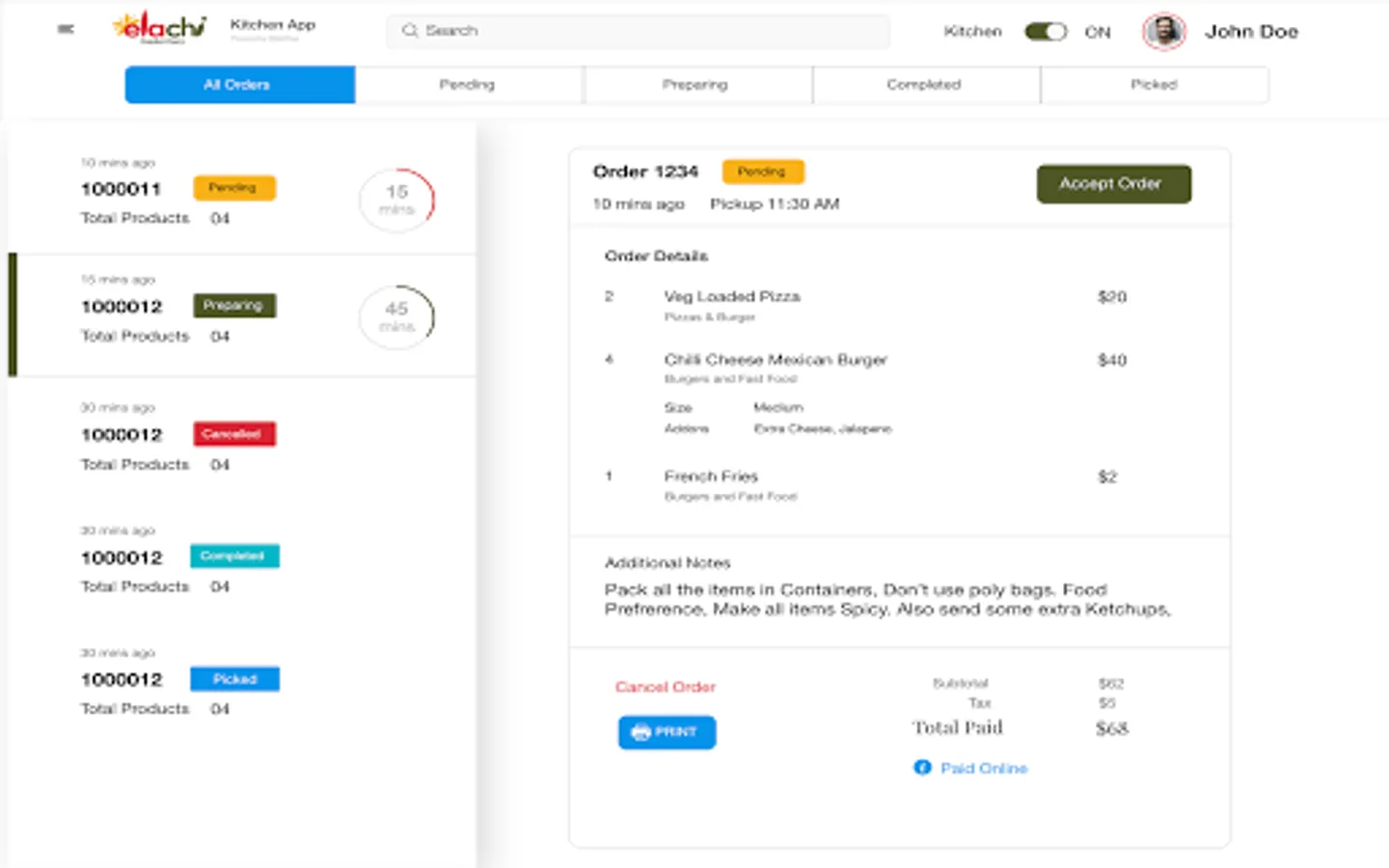Open the hamburger menu icon
This screenshot has width=1389, height=868.
tap(66, 29)
